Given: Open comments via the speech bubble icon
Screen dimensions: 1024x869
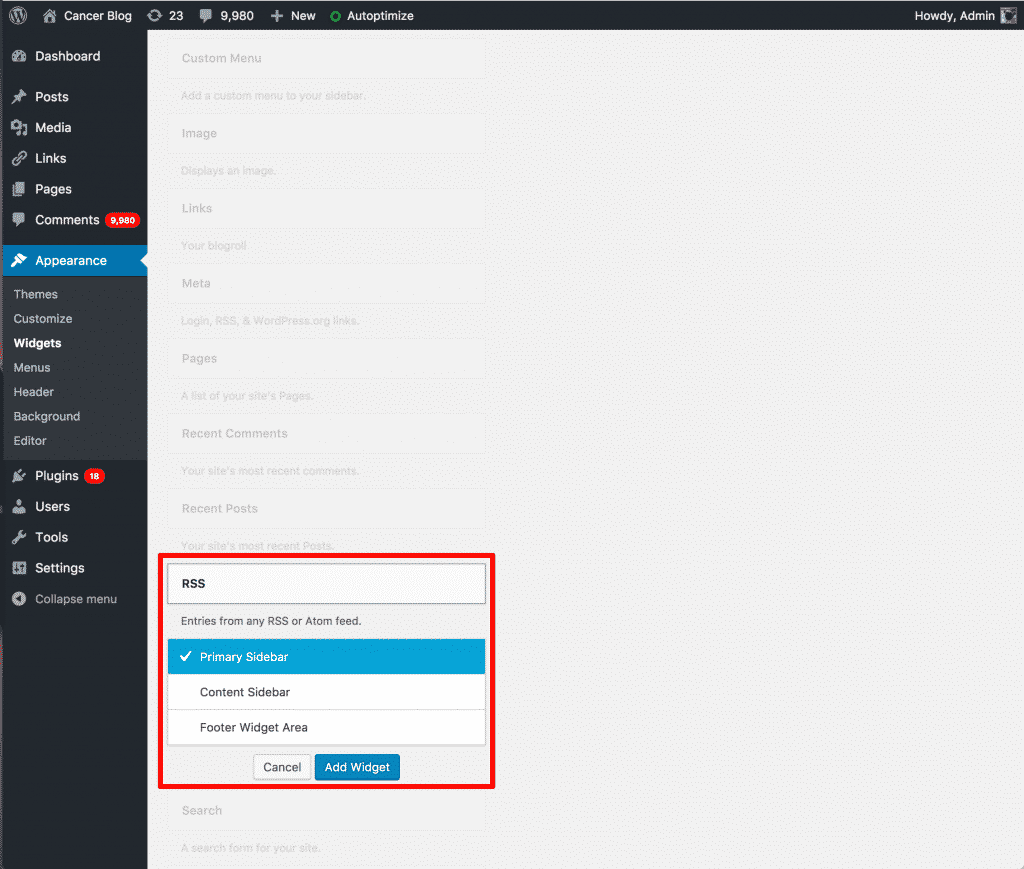Looking at the screenshot, I should tap(205, 15).
